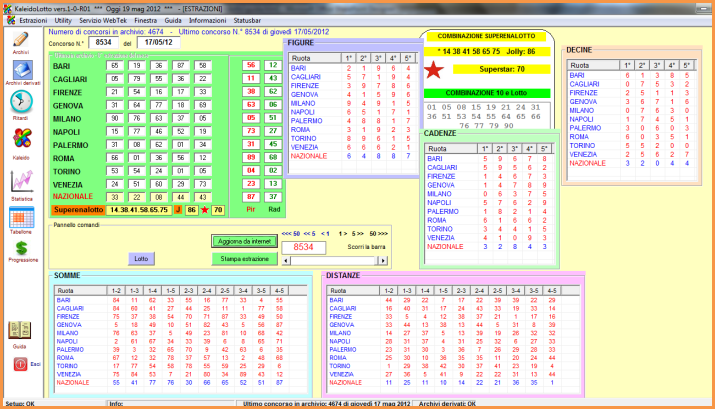
Task: Advance one draw with 1 >
Action: pos(342,233)
